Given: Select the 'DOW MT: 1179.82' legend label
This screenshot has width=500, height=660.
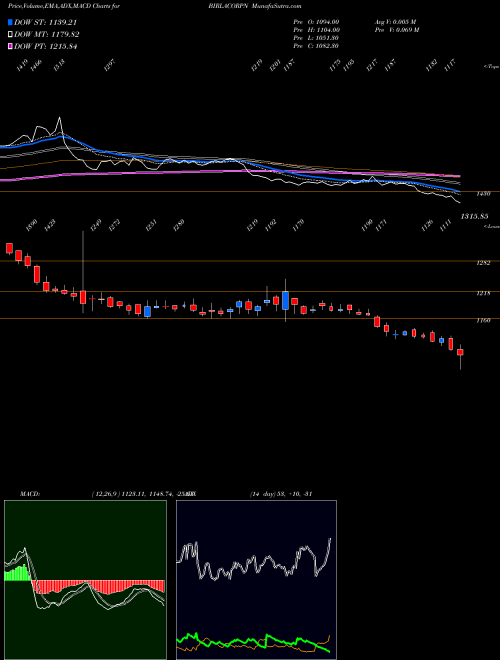Looking at the screenshot, I should tap(47, 35).
